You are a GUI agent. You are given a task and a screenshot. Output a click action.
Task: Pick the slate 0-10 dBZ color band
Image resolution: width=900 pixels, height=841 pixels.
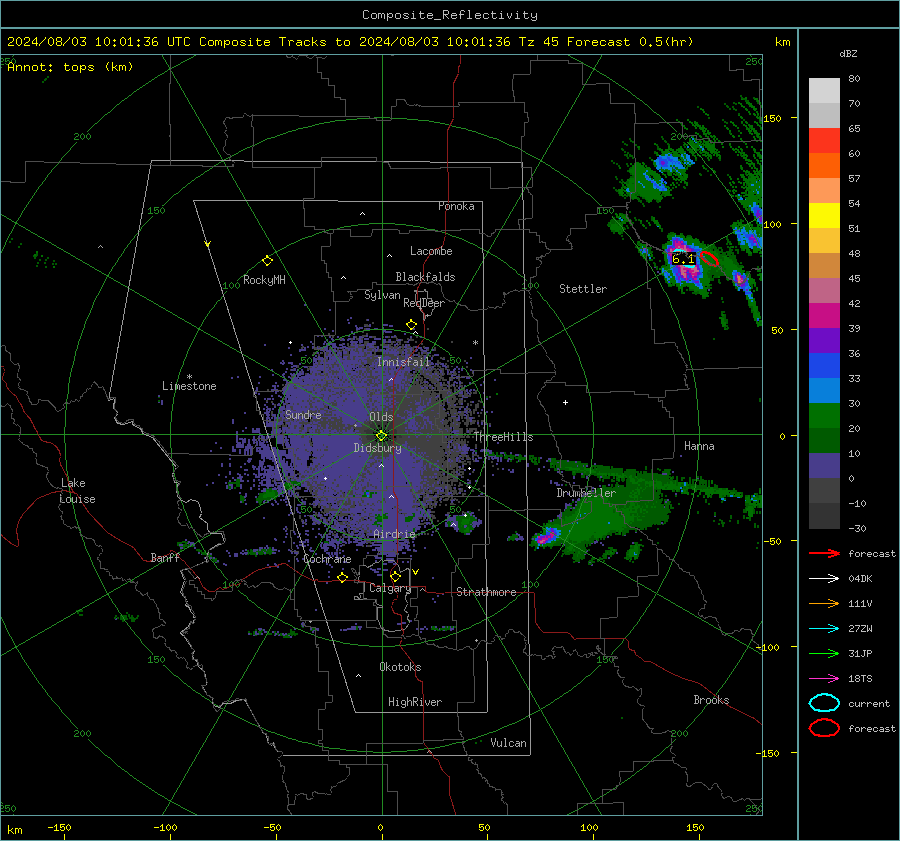[x=824, y=466]
